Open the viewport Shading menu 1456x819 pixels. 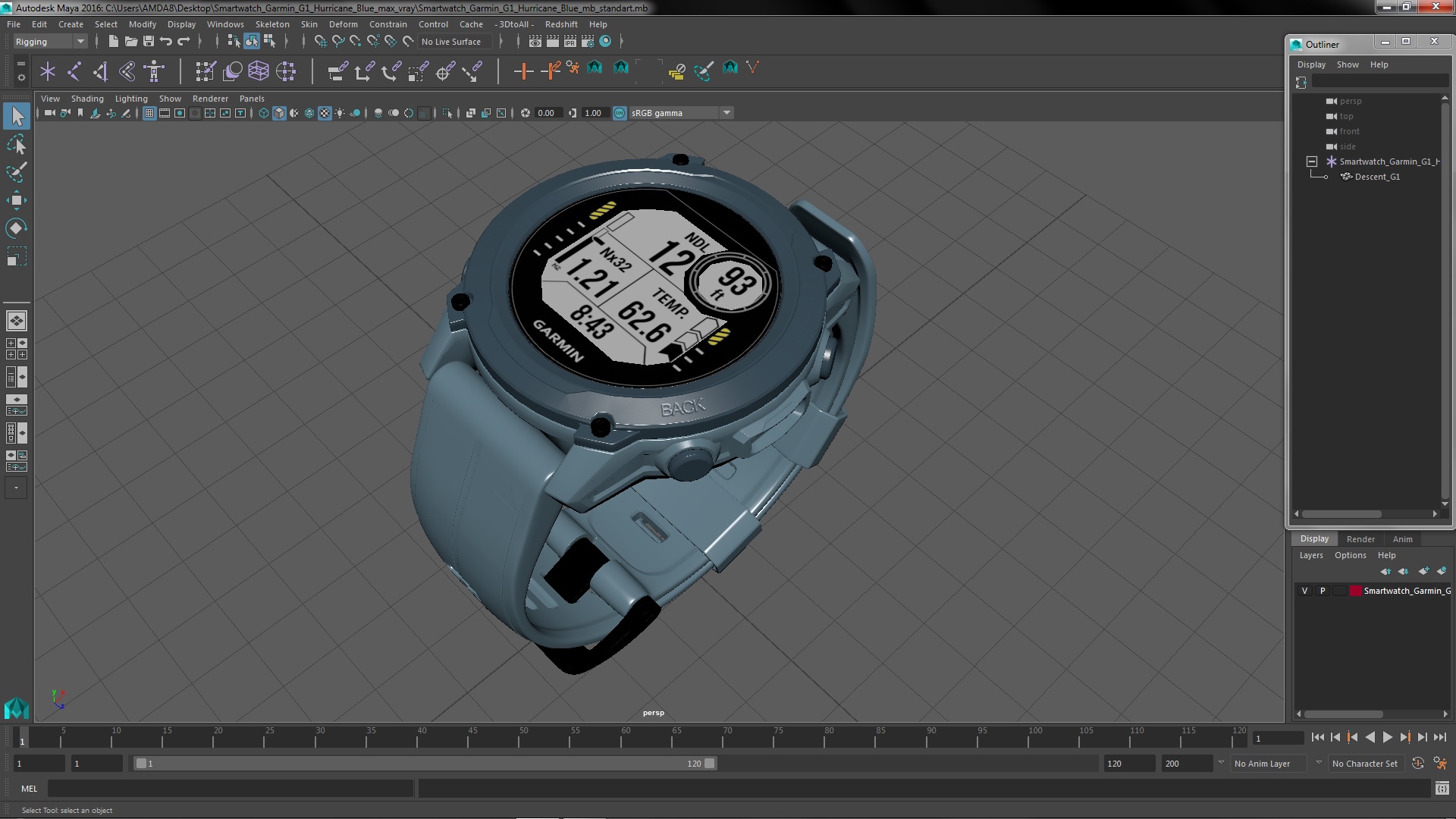pyautogui.click(x=87, y=99)
